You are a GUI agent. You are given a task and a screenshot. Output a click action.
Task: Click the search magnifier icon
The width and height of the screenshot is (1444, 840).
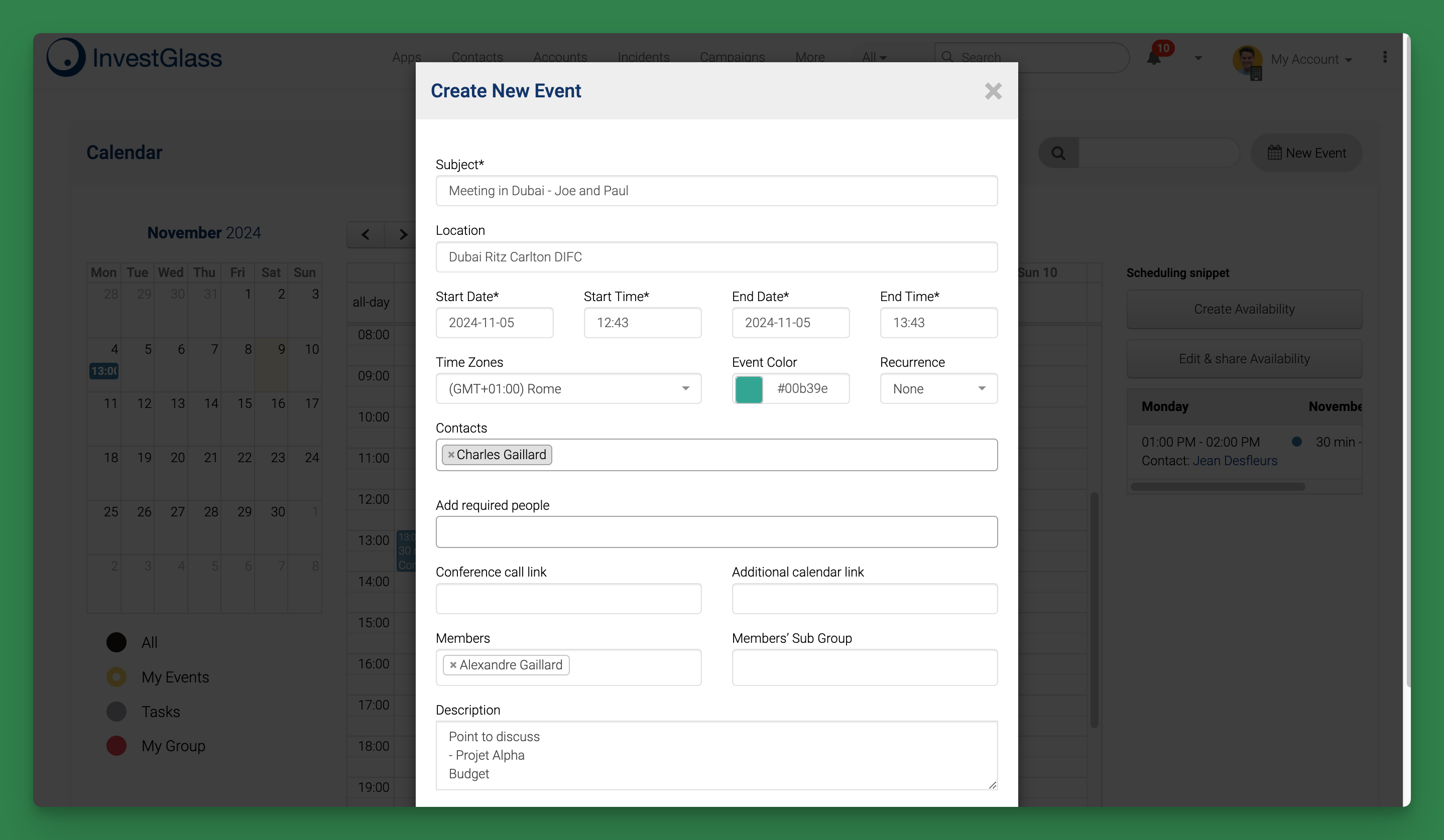pyautogui.click(x=1058, y=153)
